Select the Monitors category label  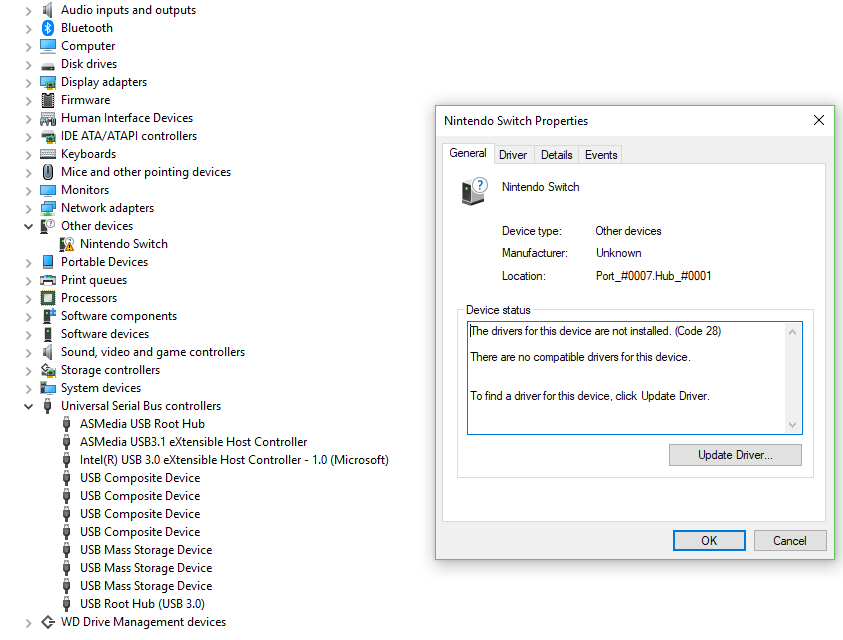(85, 190)
